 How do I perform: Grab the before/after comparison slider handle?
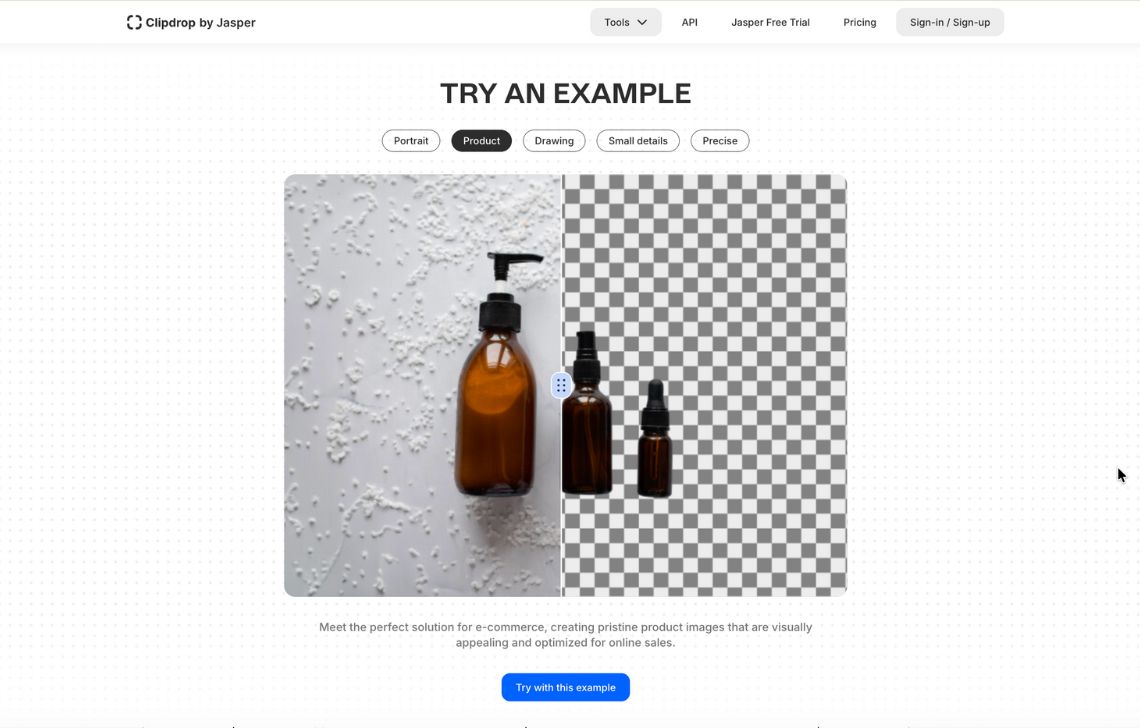pyautogui.click(x=561, y=385)
